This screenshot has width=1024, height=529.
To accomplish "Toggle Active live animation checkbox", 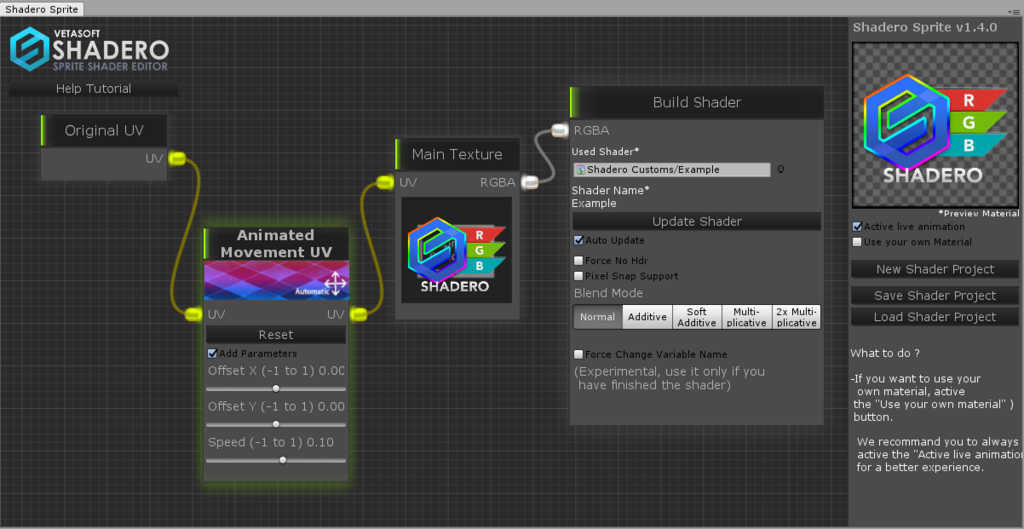I will coord(857,227).
